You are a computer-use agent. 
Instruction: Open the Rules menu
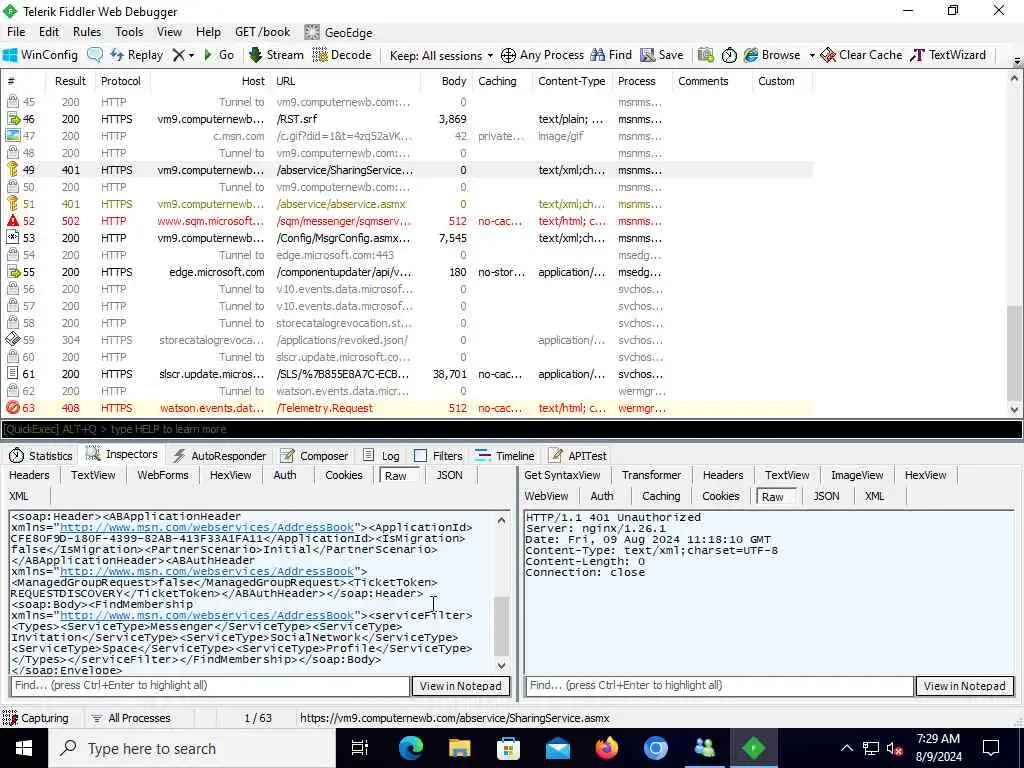tap(87, 32)
